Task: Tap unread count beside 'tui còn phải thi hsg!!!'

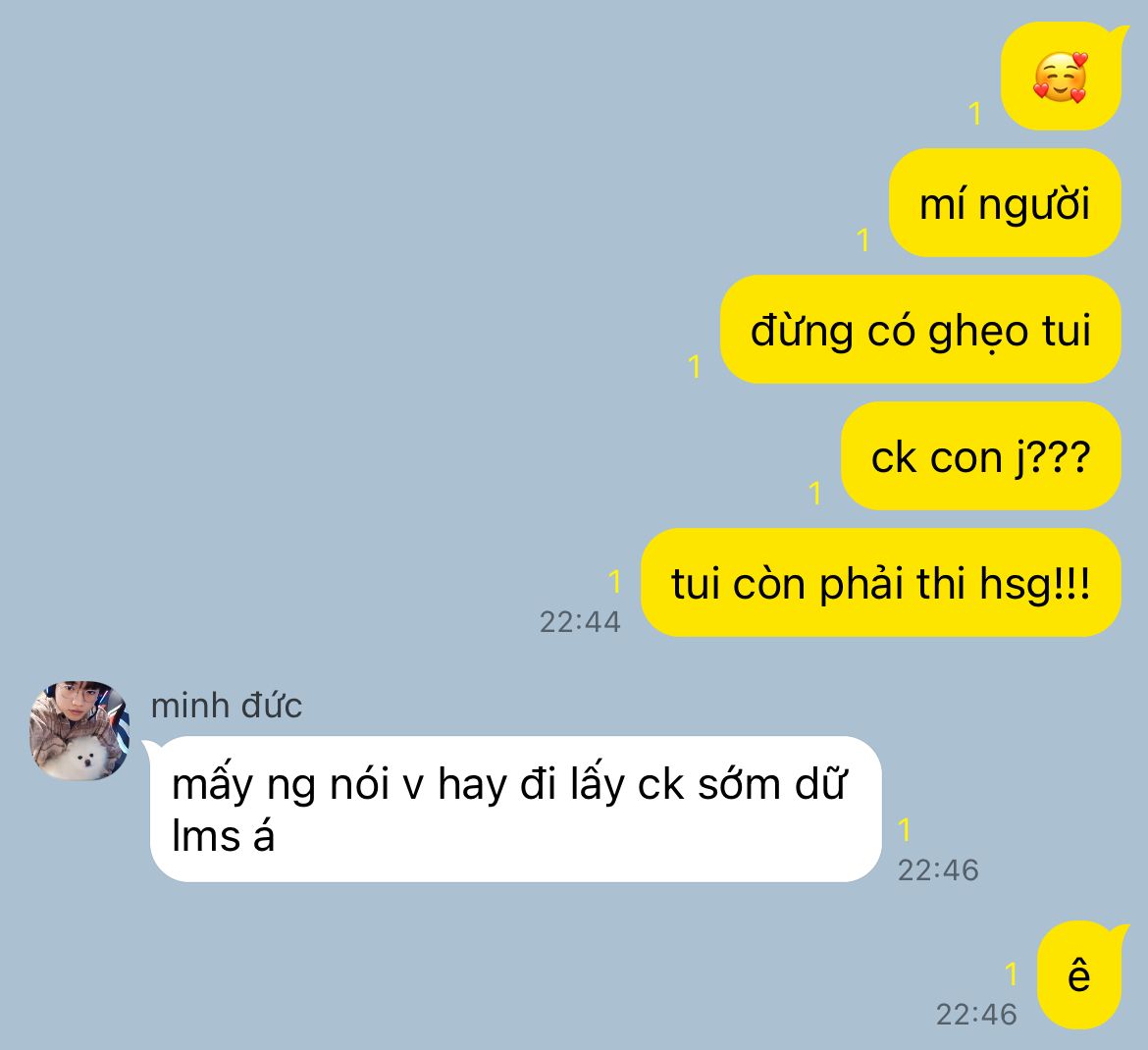Action: tap(614, 581)
